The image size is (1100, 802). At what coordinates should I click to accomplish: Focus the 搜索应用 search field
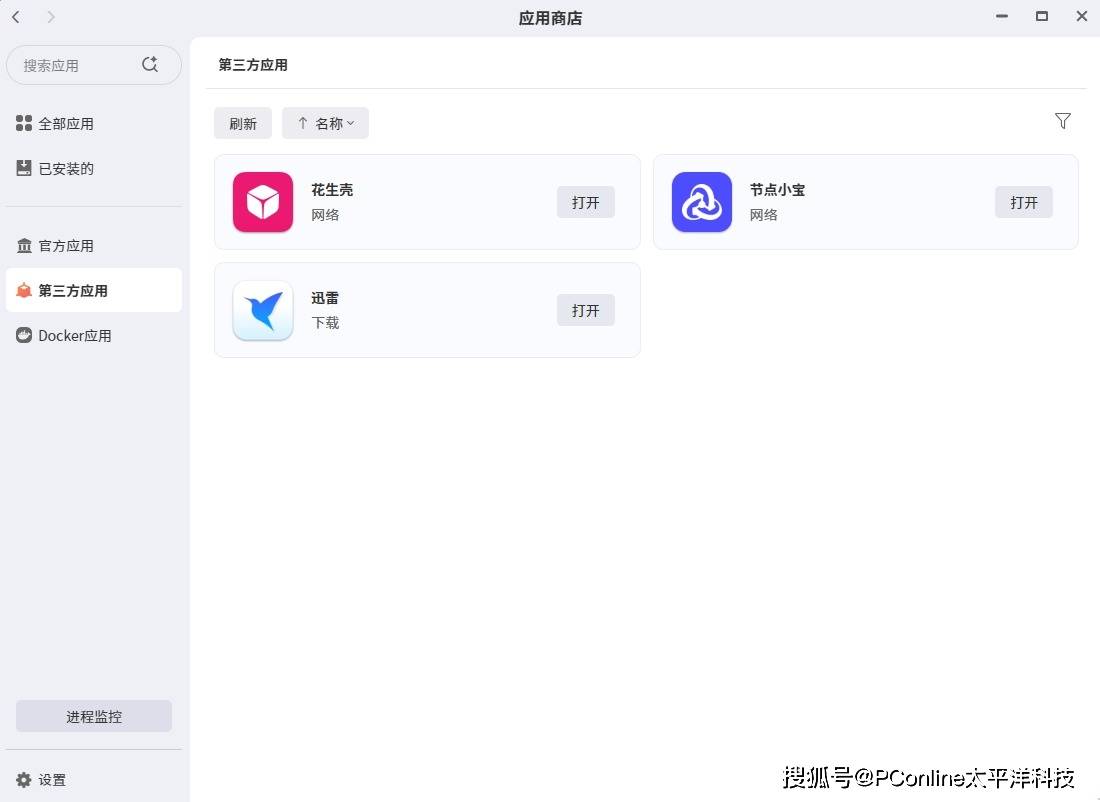point(75,65)
